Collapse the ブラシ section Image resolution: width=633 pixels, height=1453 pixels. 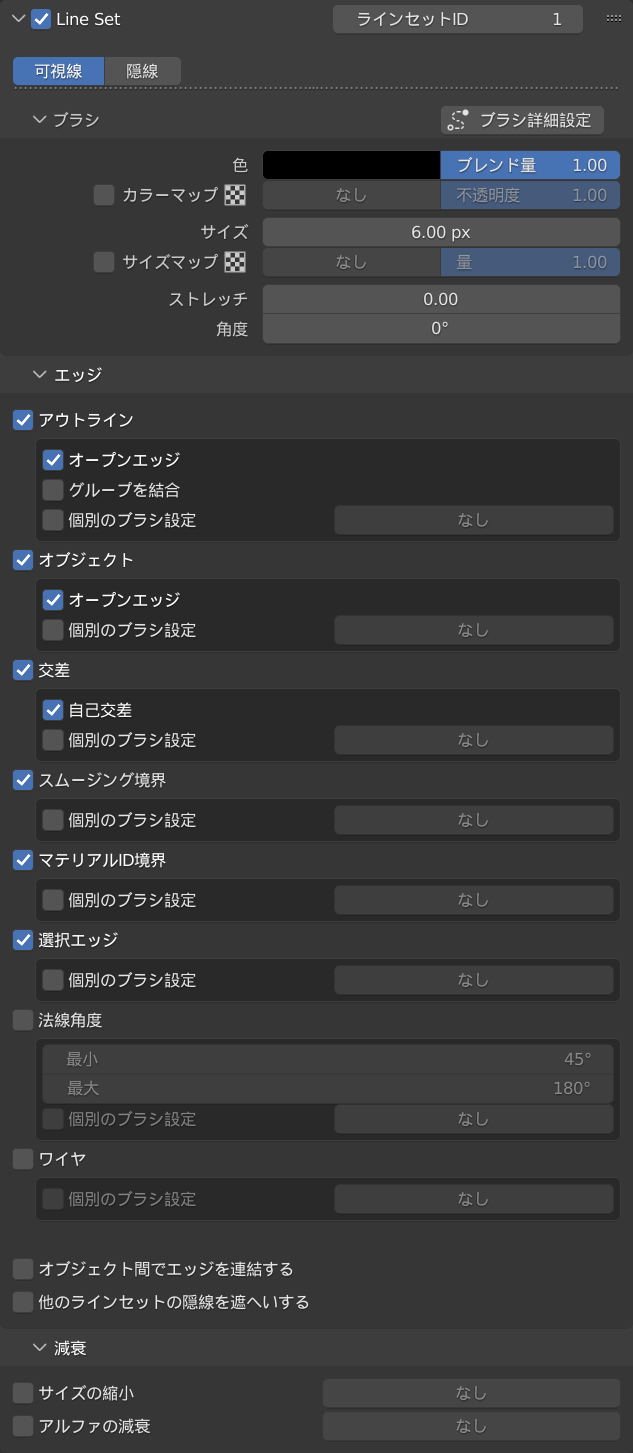pyautogui.click(x=40, y=120)
